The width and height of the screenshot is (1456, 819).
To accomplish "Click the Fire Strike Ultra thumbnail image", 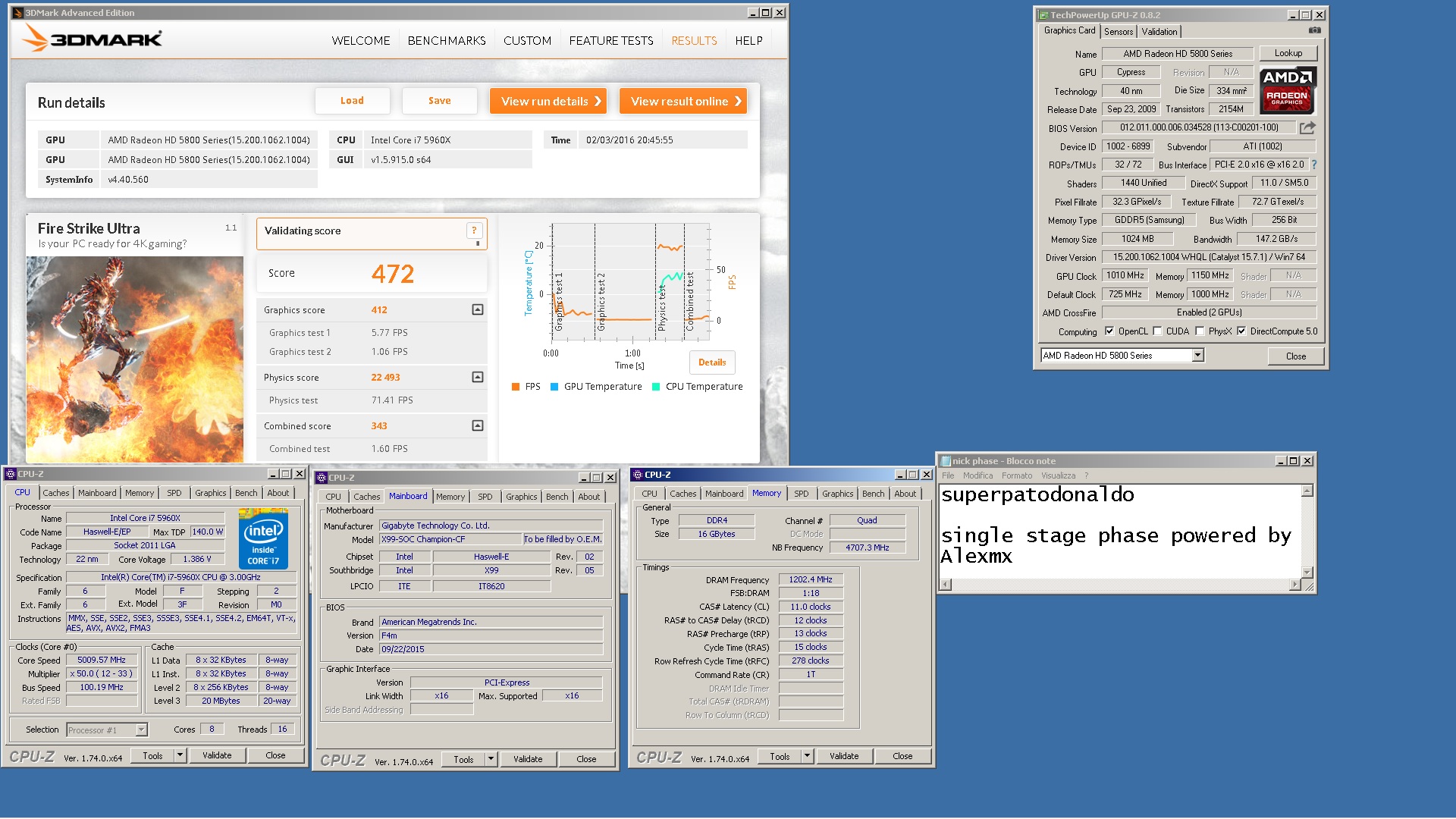I will [135, 359].
